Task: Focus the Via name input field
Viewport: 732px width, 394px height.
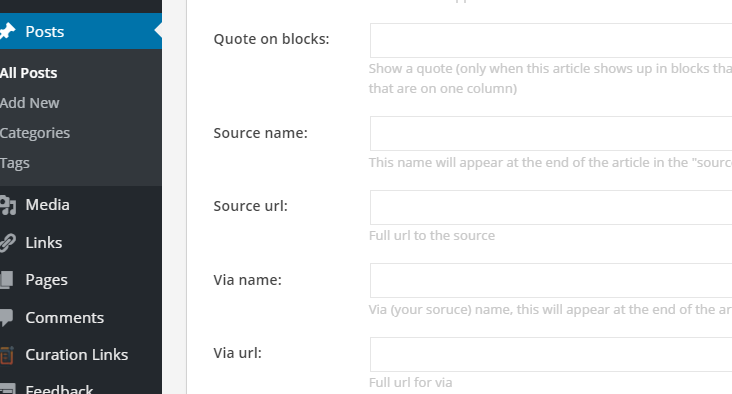Action: (x=551, y=281)
